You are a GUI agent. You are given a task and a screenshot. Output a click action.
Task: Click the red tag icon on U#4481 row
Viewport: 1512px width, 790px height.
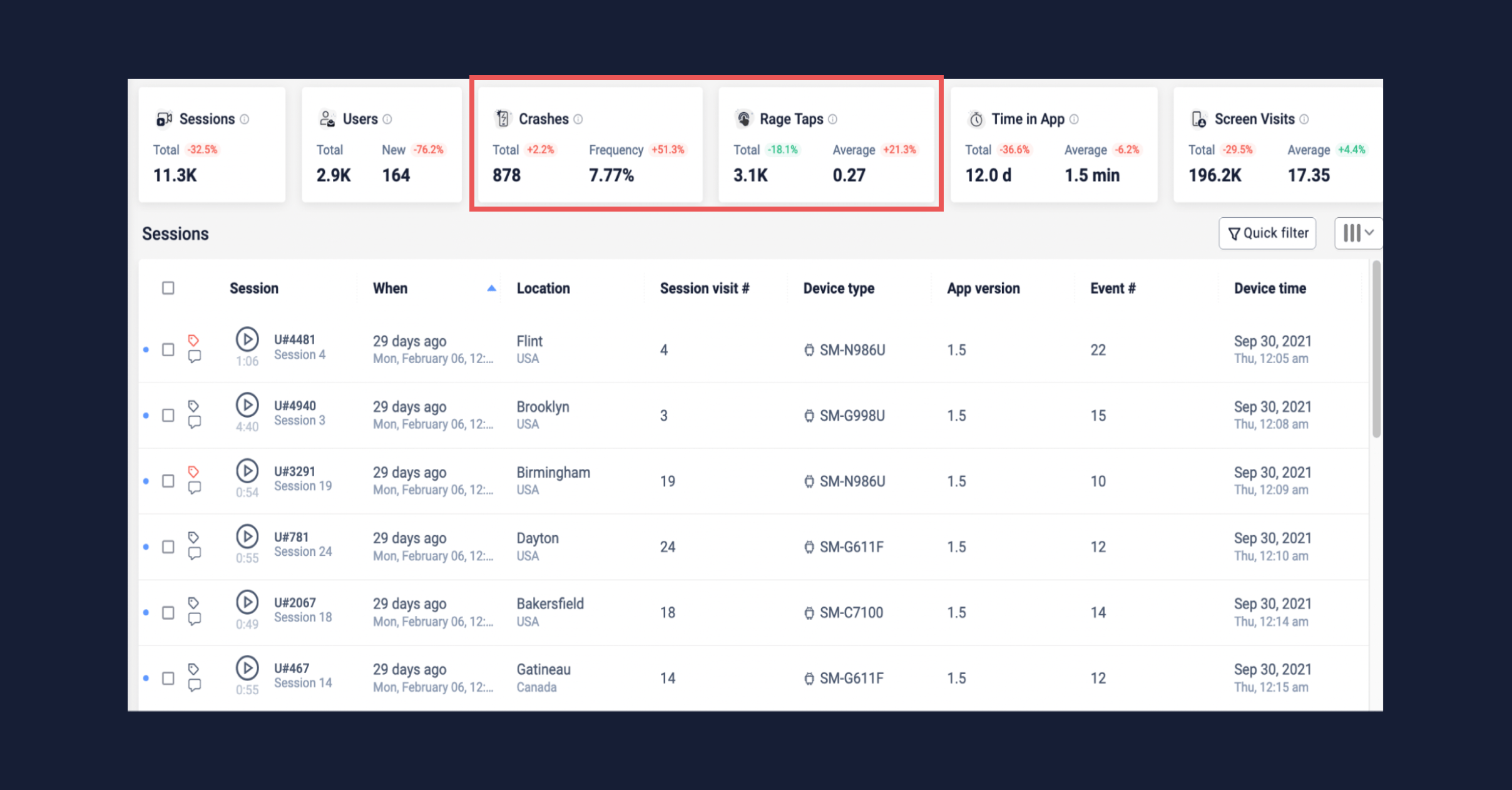[x=193, y=340]
